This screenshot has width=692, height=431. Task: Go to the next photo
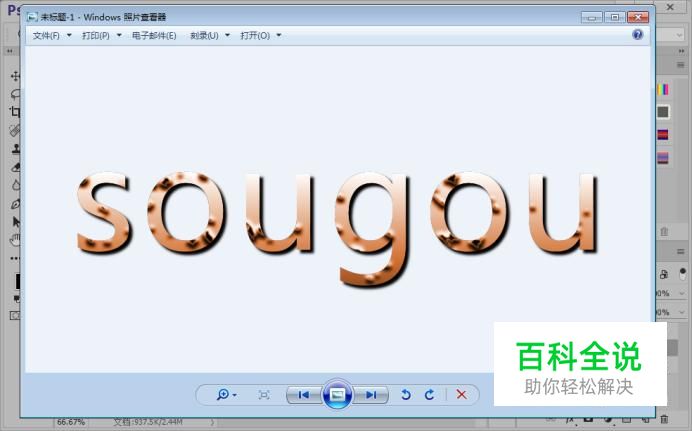pos(371,395)
